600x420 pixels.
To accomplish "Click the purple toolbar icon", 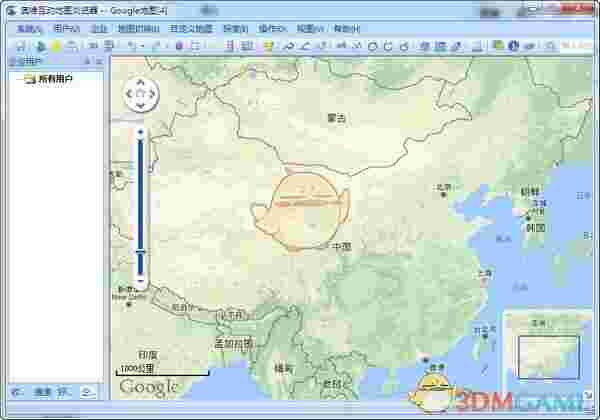I will (x=179, y=46).
